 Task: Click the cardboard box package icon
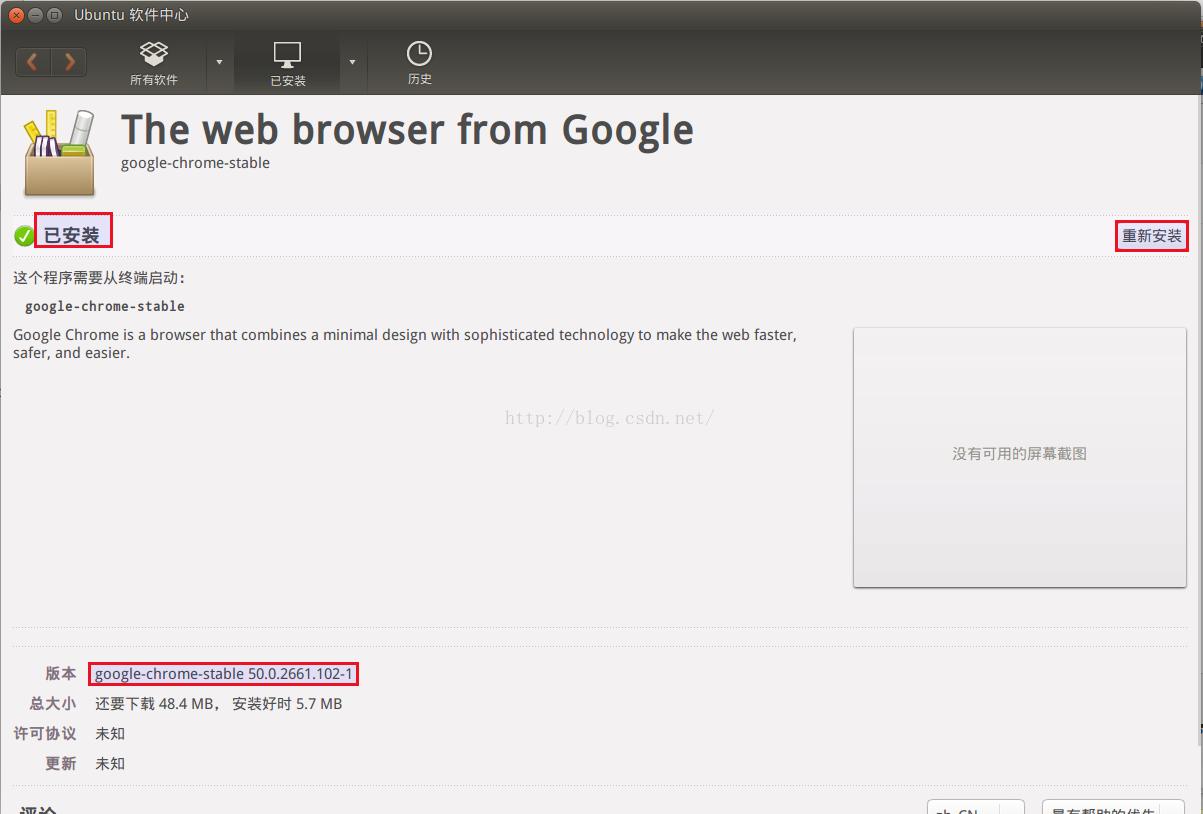(59, 153)
